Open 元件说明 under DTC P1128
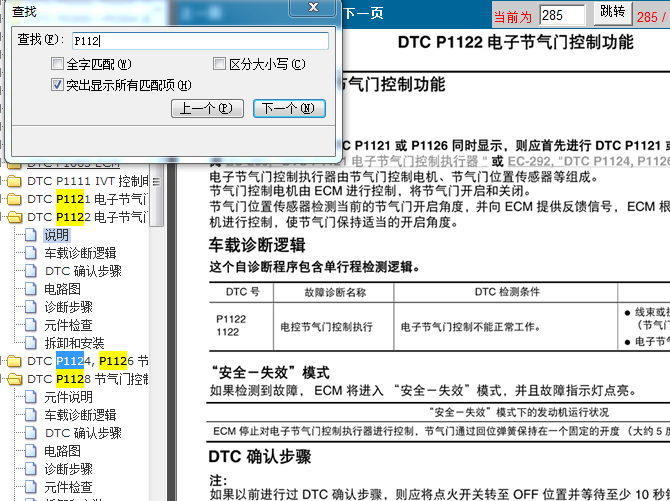Viewport: 670px width, 501px height. (68, 397)
